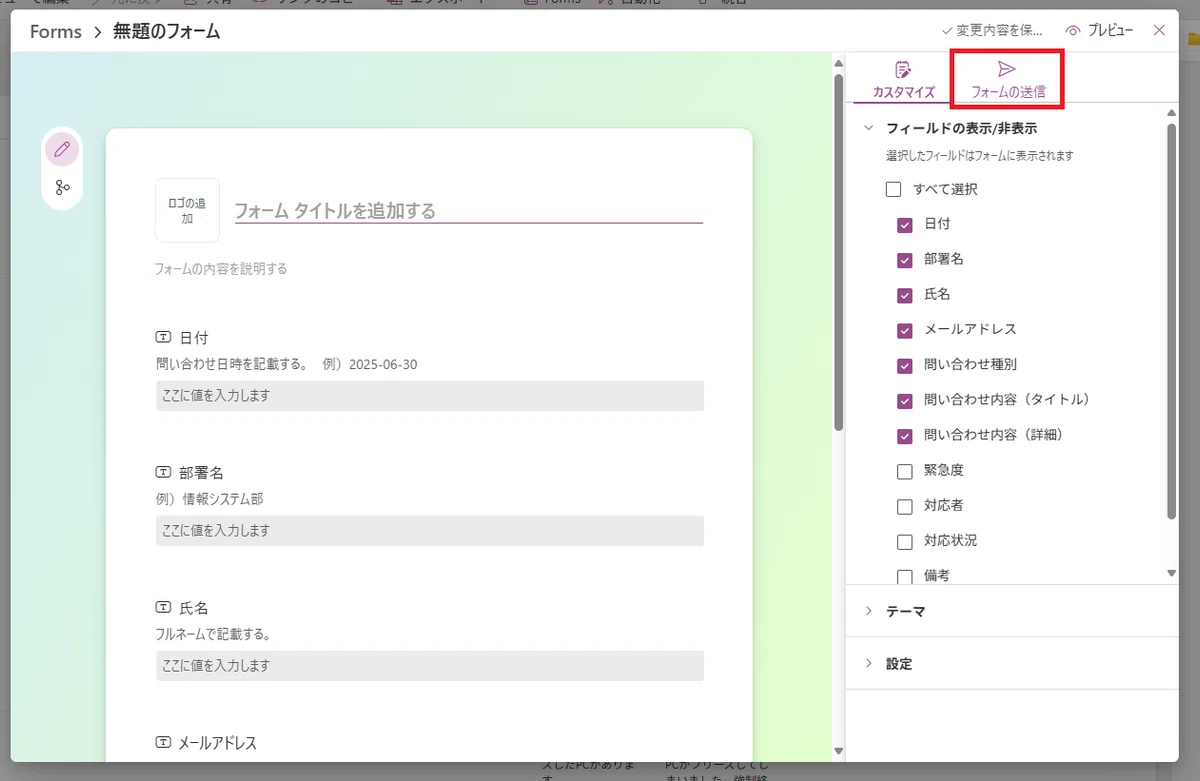The height and width of the screenshot is (781, 1200).
Task: Enable the 緊急度 field checkbox
Action: click(x=905, y=471)
